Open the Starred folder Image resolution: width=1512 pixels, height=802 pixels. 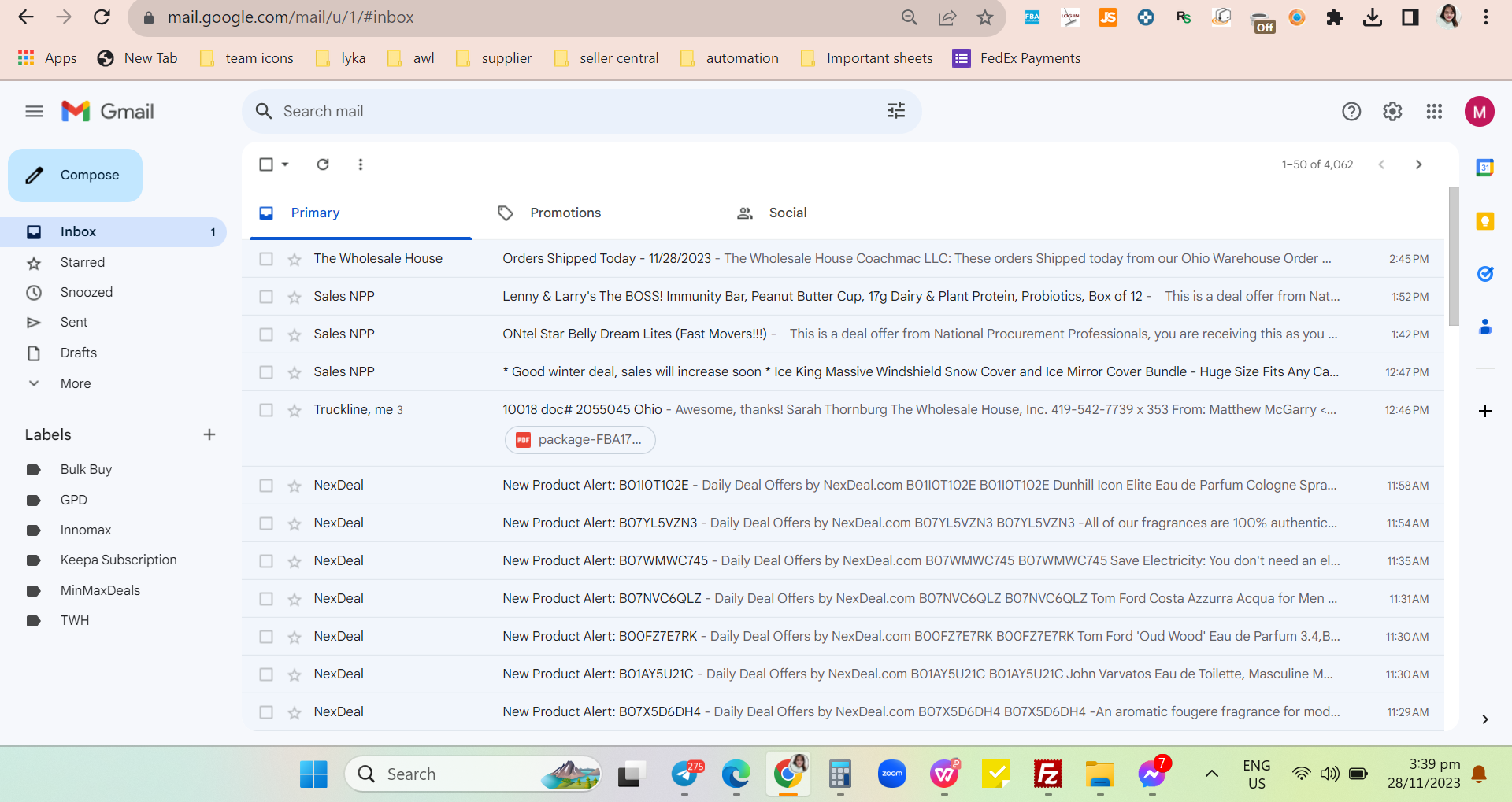113,262
